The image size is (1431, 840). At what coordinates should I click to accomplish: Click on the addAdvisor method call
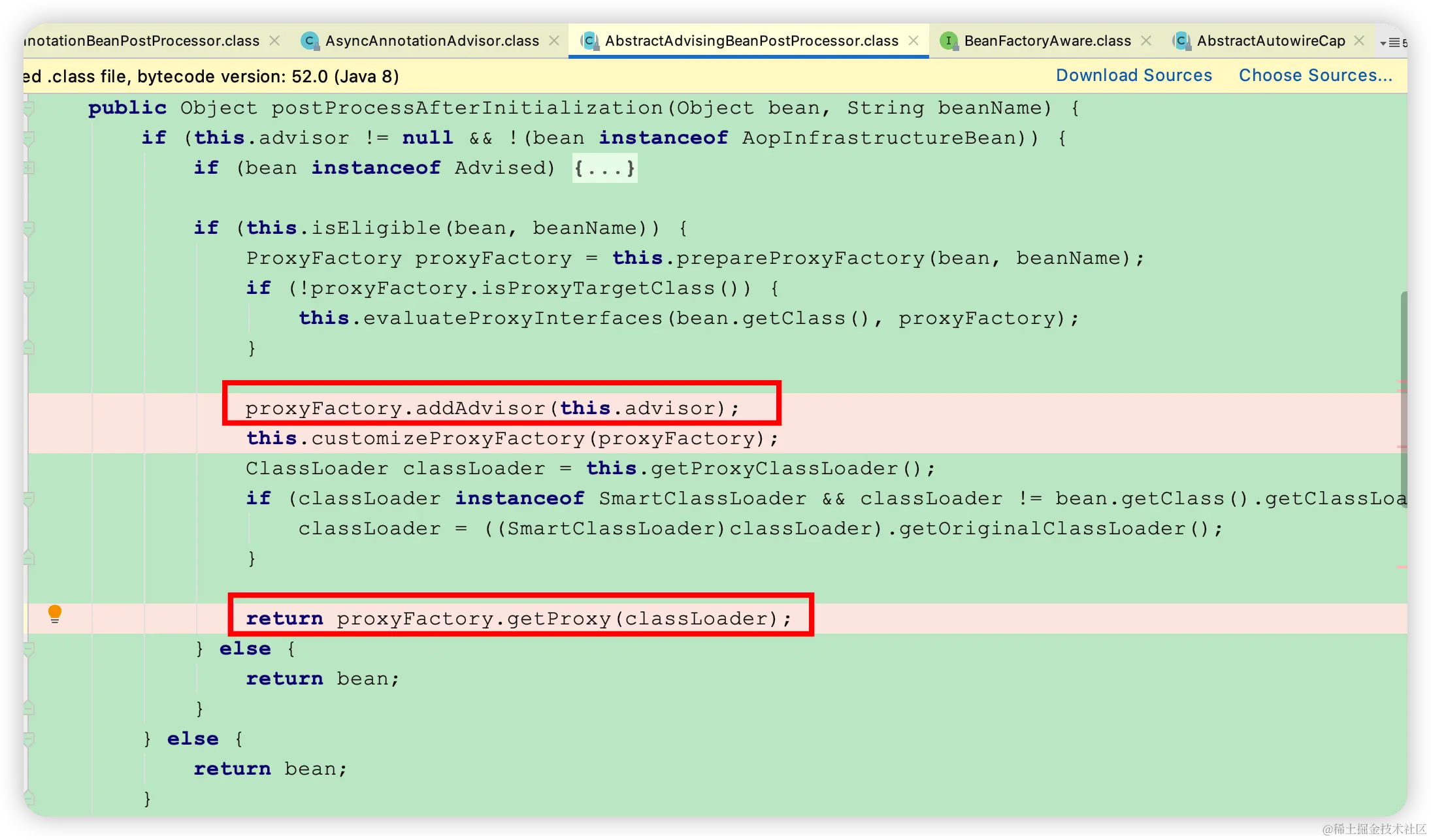pos(480,408)
